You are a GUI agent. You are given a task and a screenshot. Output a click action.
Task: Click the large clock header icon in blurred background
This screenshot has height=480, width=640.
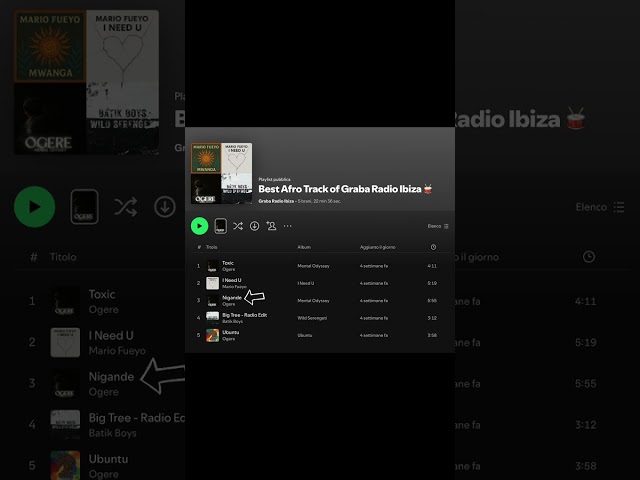tap(589, 257)
